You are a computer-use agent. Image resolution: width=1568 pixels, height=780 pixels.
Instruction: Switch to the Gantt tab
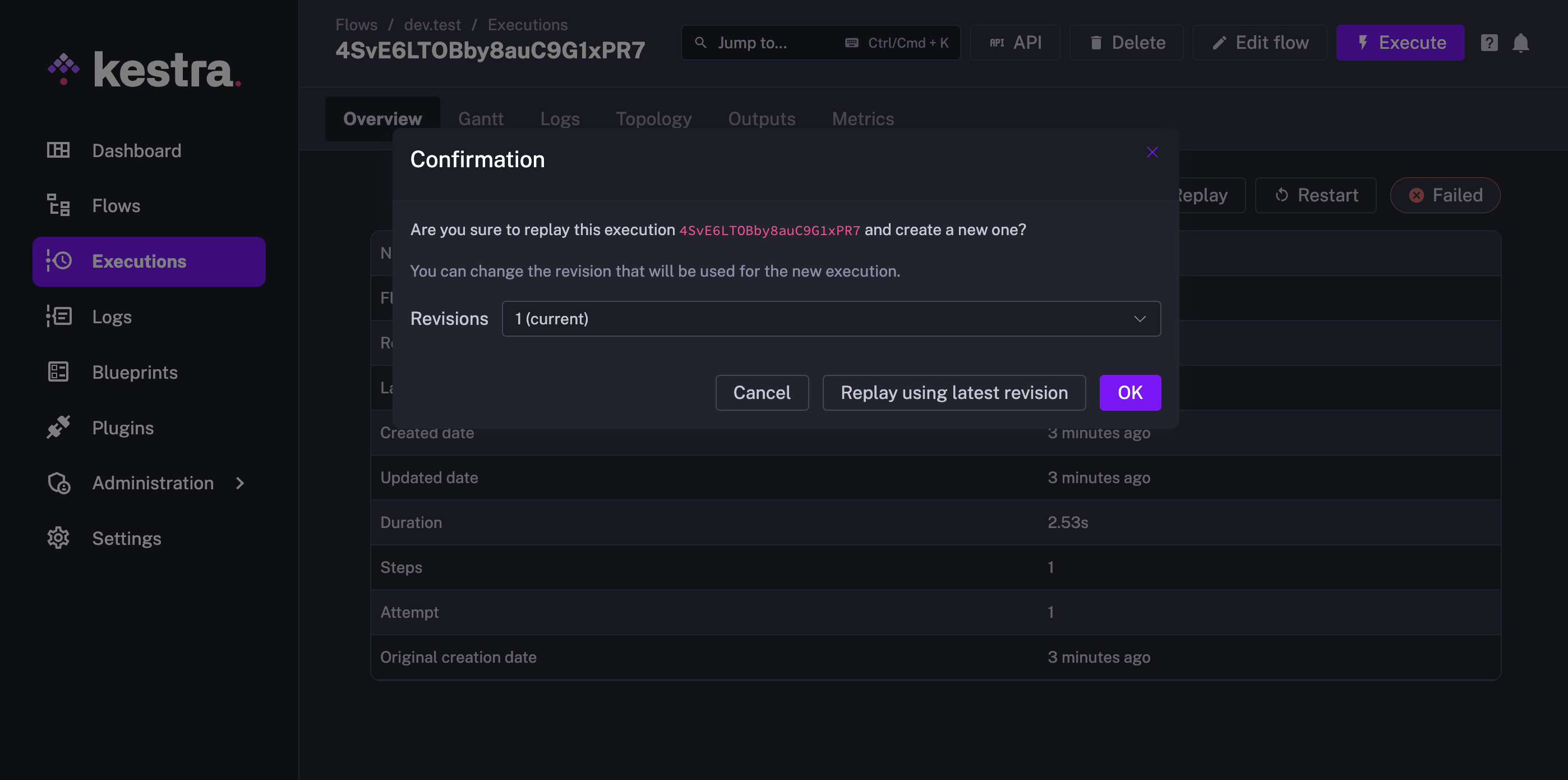point(480,119)
